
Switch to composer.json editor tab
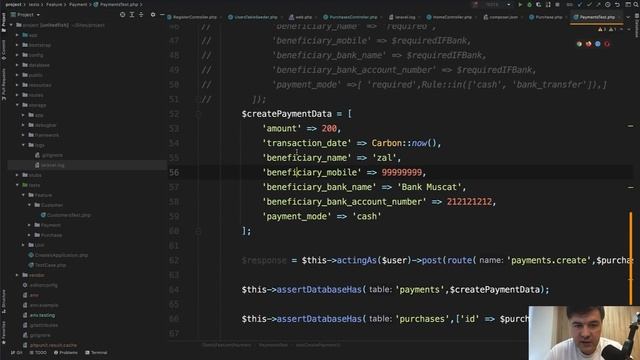coord(502,17)
